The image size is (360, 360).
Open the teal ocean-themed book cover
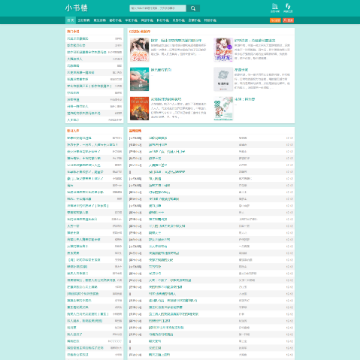(139, 79)
